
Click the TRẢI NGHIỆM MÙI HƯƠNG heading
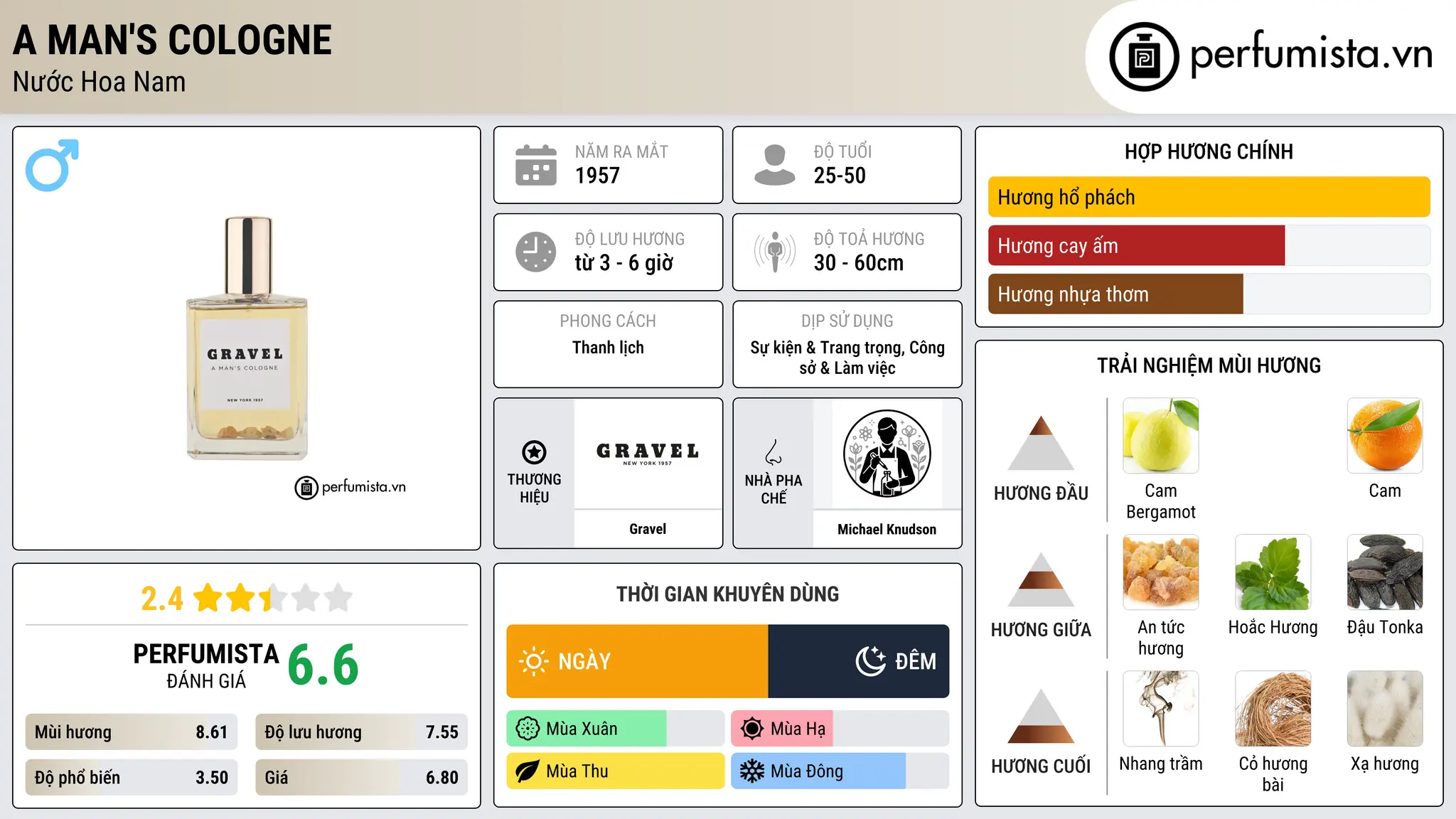click(x=1209, y=365)
